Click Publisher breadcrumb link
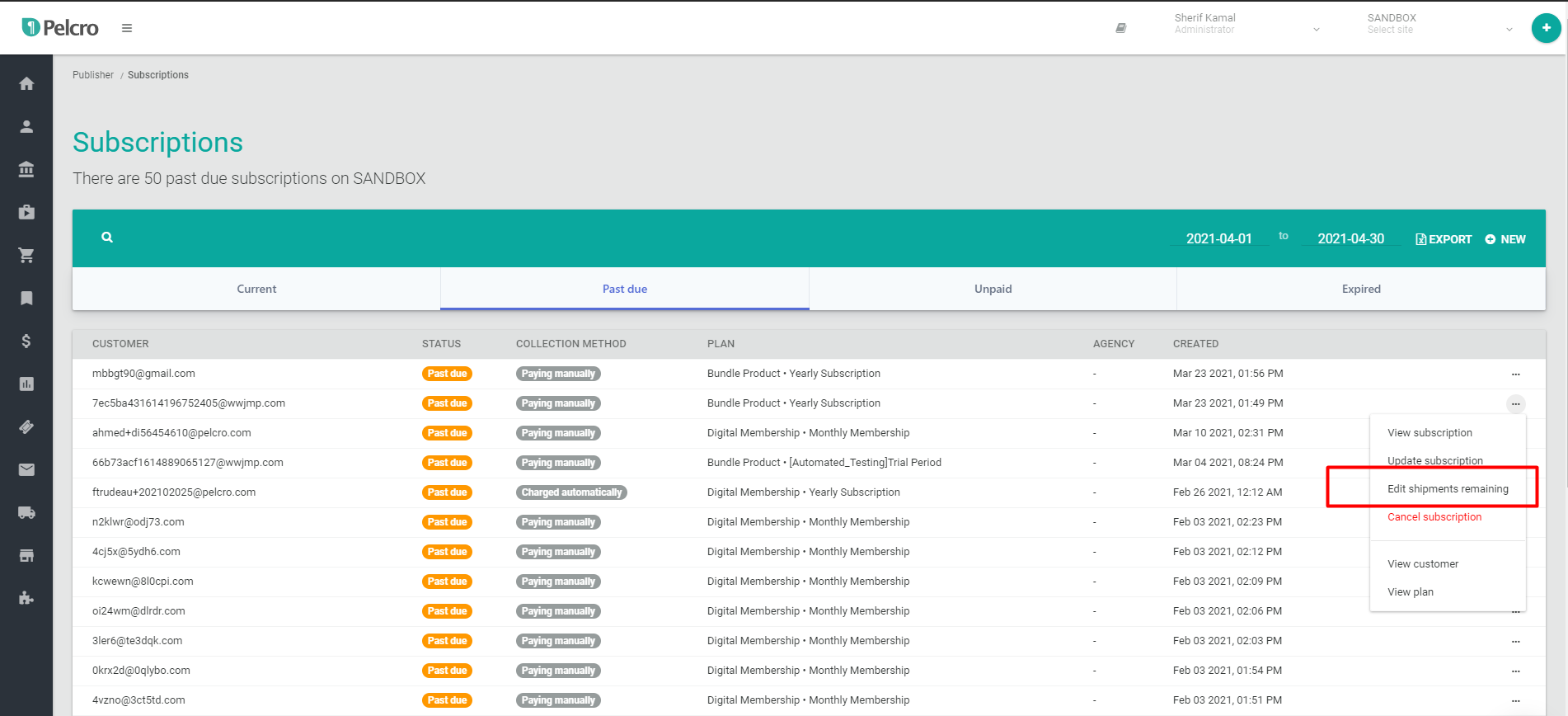 pyautogui.click(x=93, y=75)
